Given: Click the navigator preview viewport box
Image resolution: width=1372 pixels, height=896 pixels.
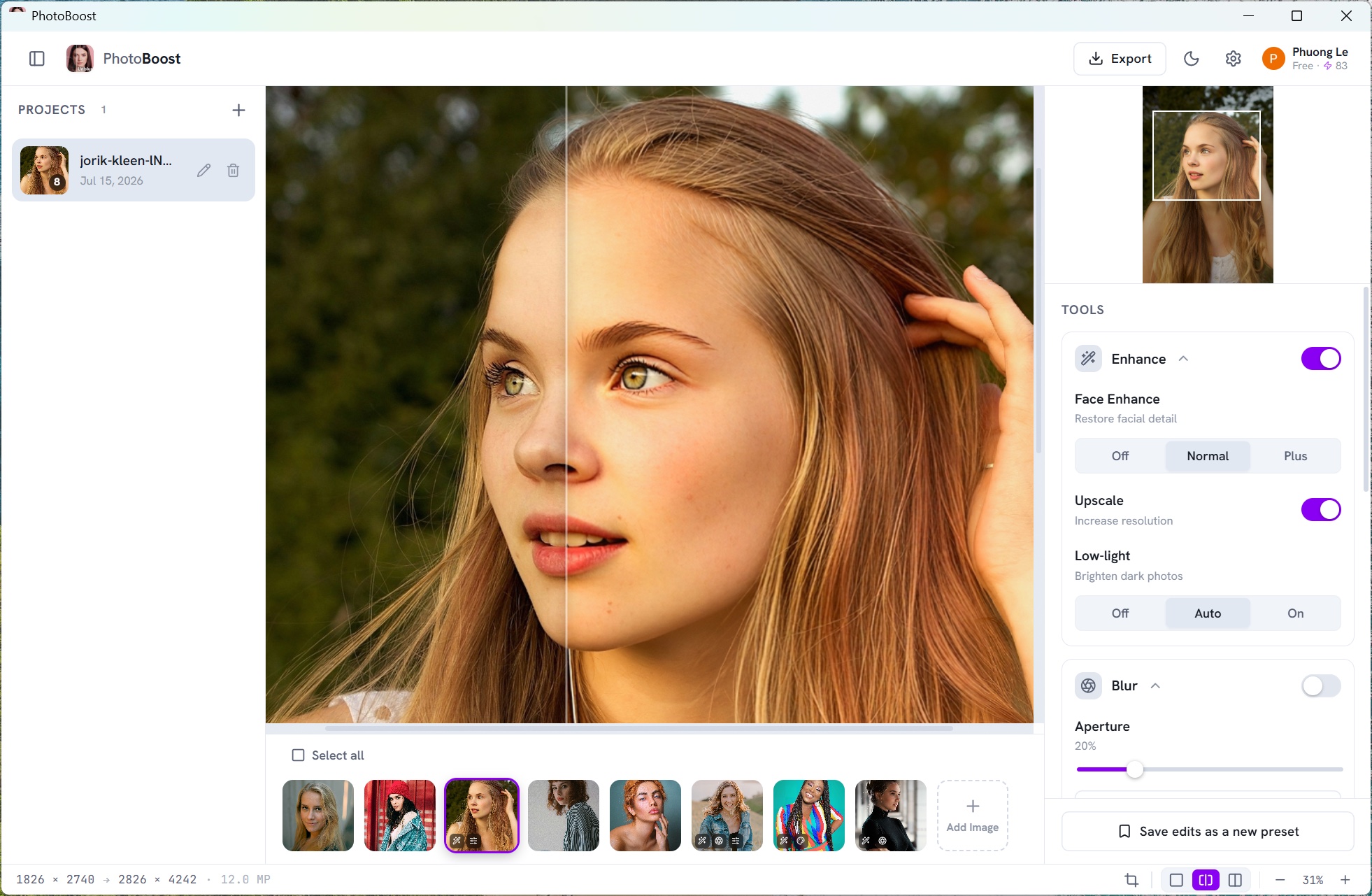Looking at the screenshot, I should [1206, 155].
